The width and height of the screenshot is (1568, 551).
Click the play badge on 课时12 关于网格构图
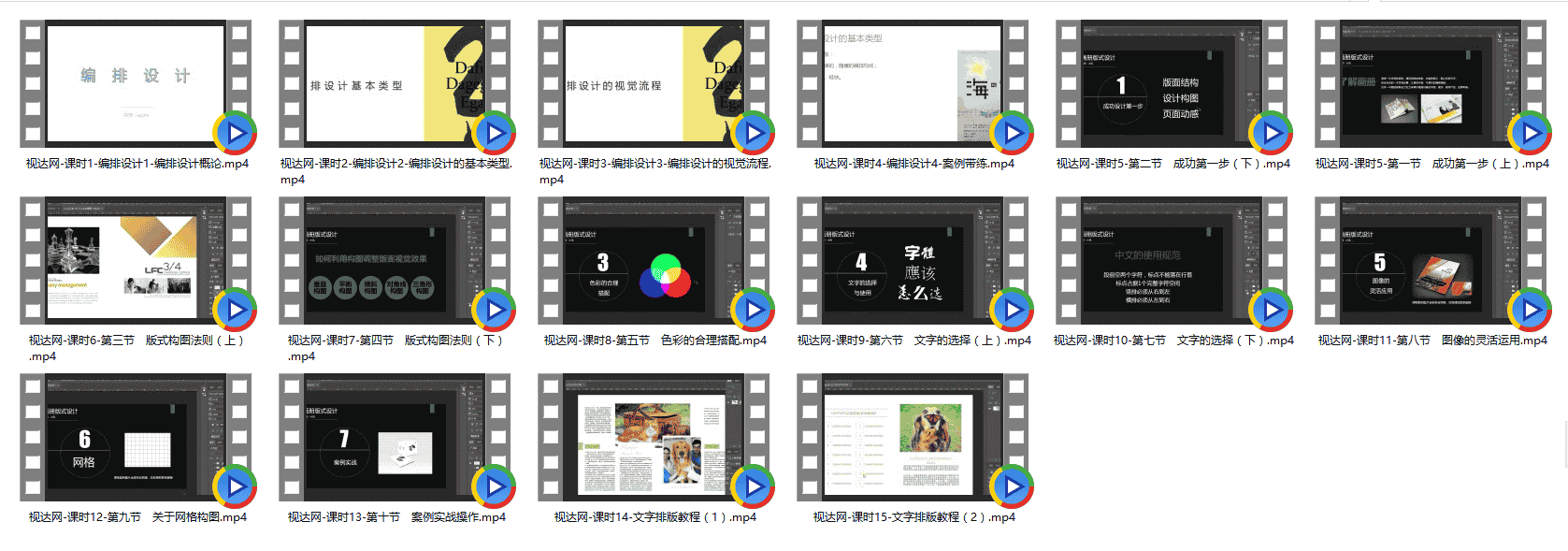235,486
